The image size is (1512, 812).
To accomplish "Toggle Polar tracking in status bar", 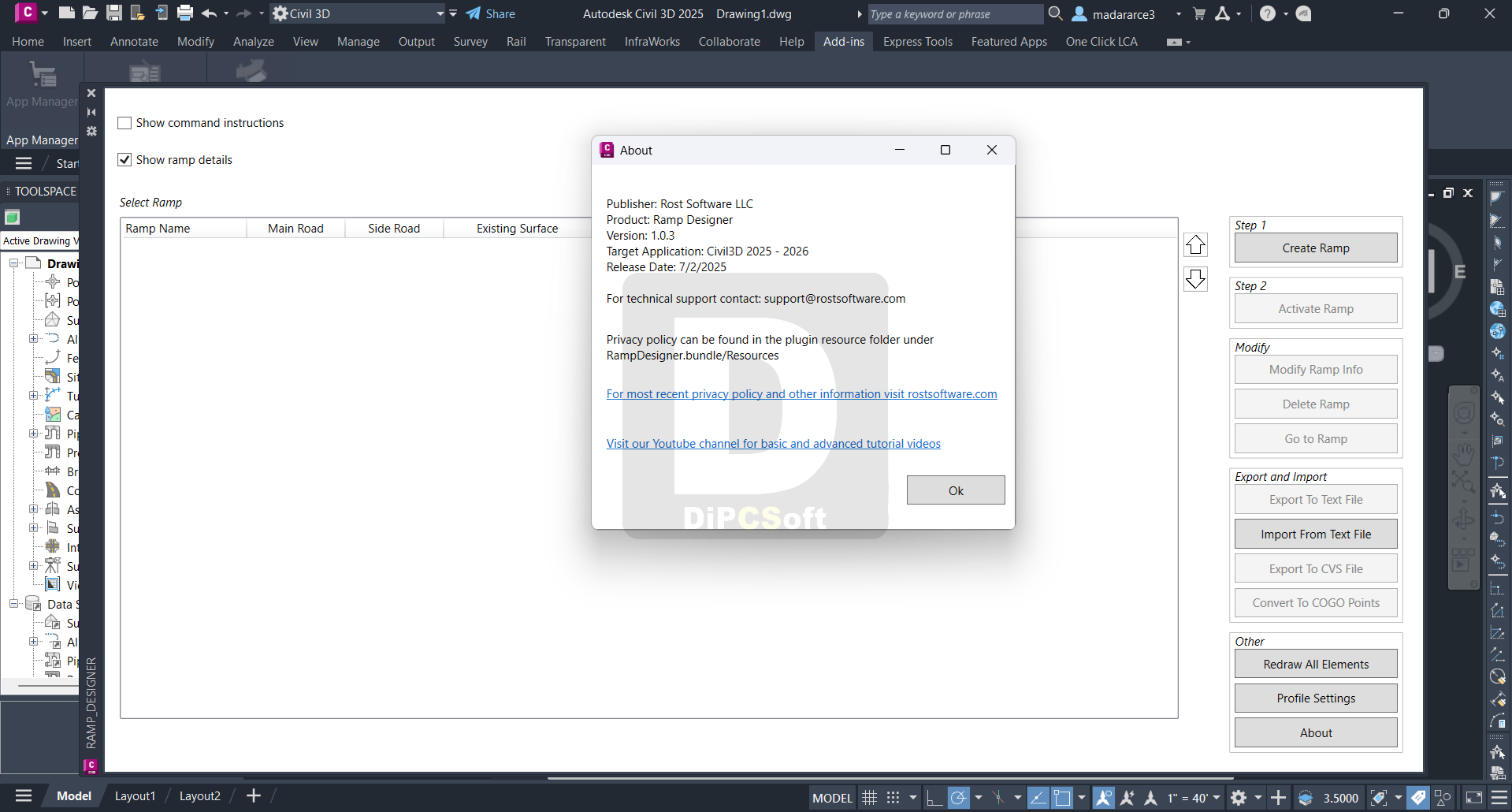I will pyautogui.click(x=958, y=798).
